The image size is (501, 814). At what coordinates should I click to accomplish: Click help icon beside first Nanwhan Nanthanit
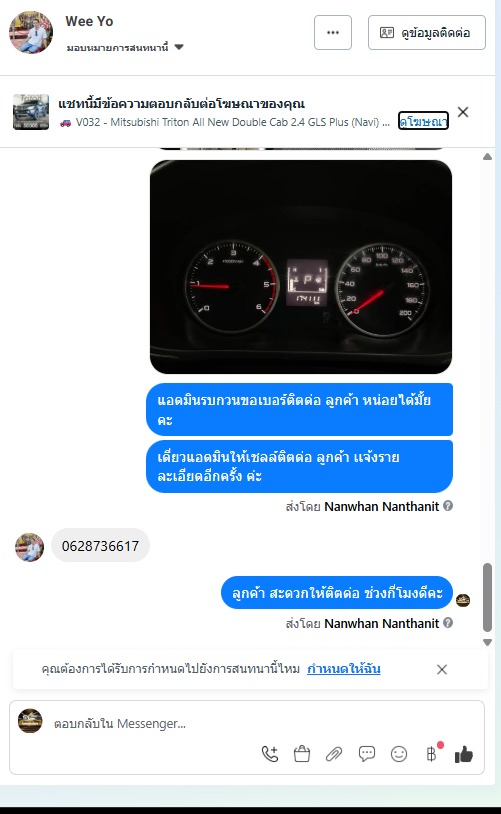(448, 506)
